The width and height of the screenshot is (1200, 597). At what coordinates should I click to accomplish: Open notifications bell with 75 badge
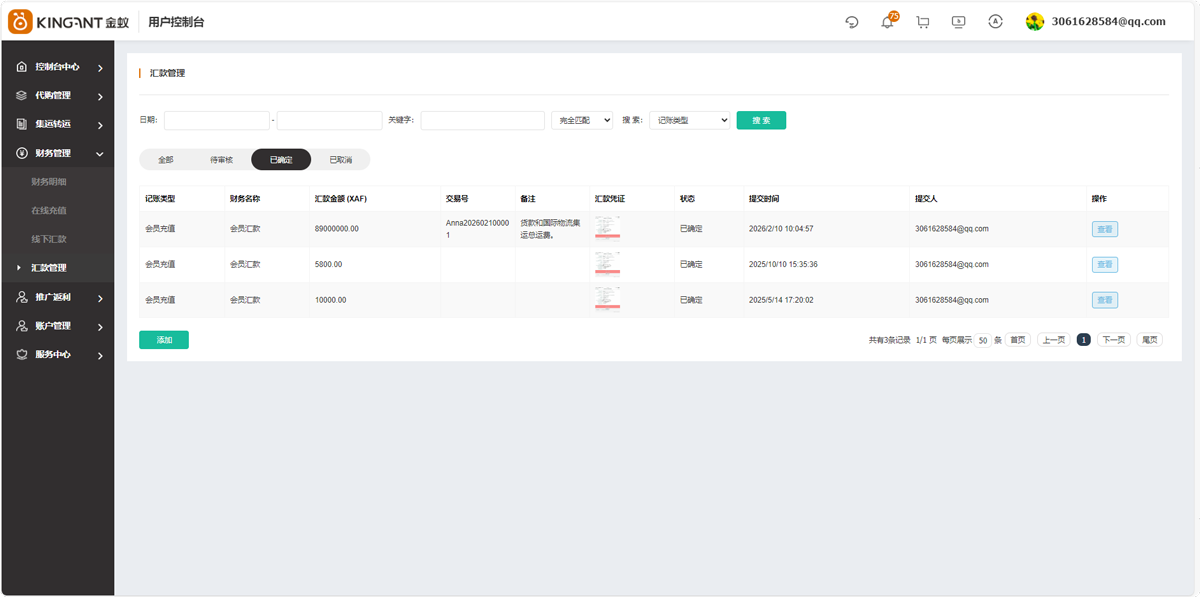pyautogui.click(x=887, y=22)
